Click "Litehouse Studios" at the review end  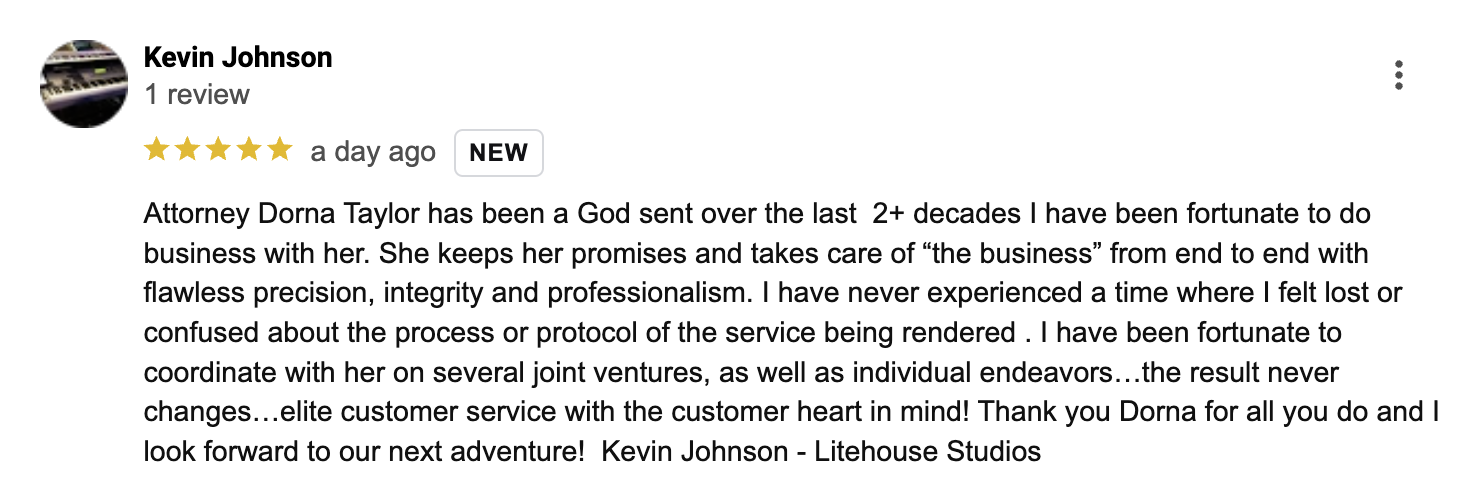click(928, 452)
